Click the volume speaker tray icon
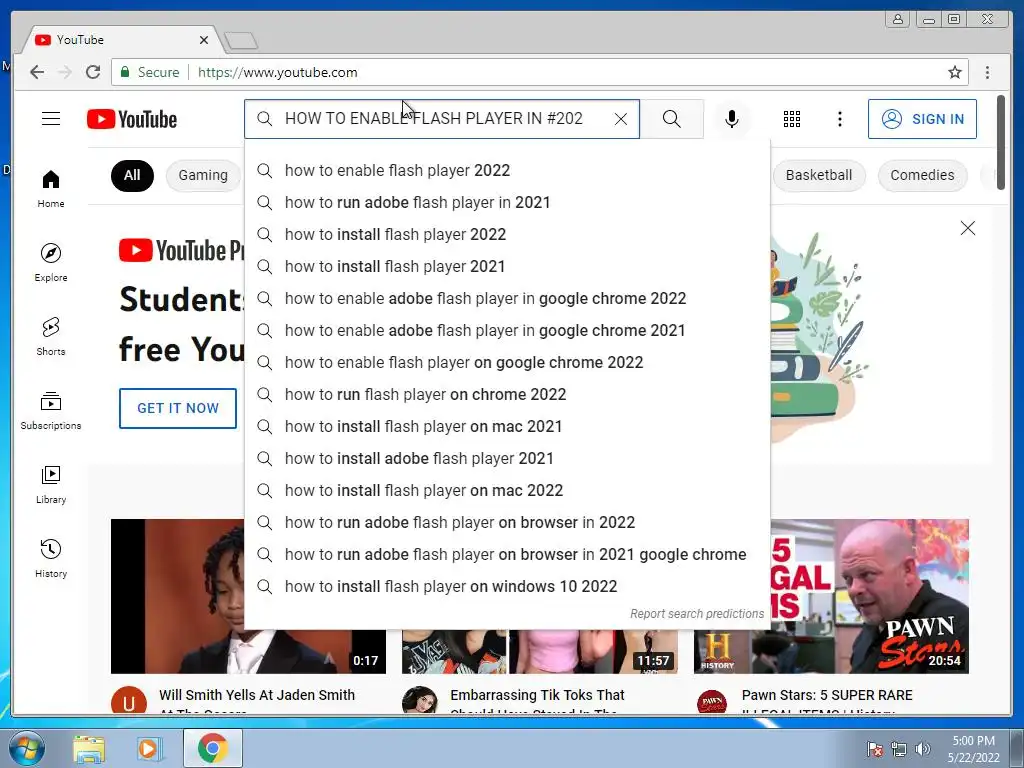Viewport: 1024px width, 768px height. click(x=922, y=749)
